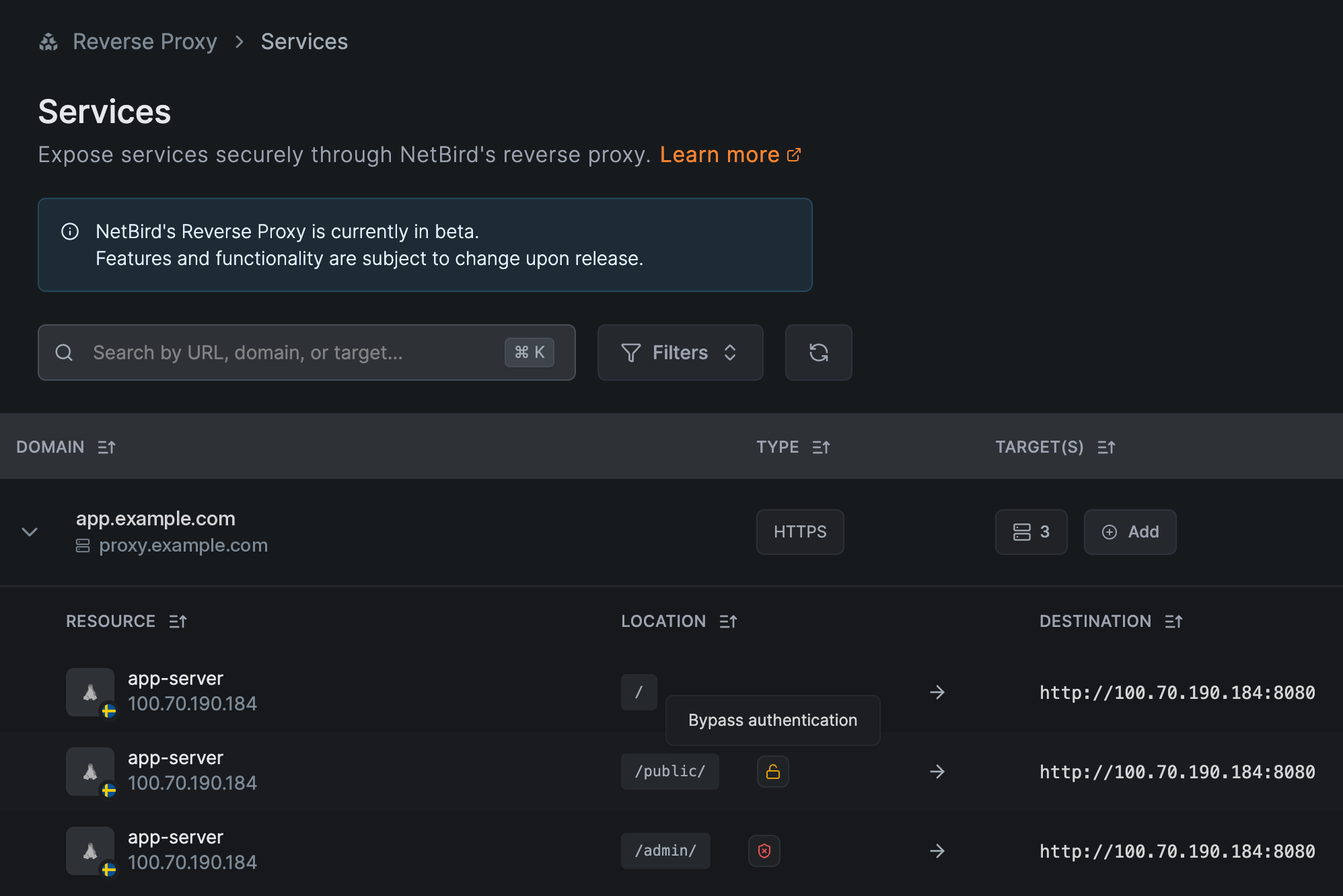
Task: Click app-server name in the /public/ row
Action: [x=176, y=758]
